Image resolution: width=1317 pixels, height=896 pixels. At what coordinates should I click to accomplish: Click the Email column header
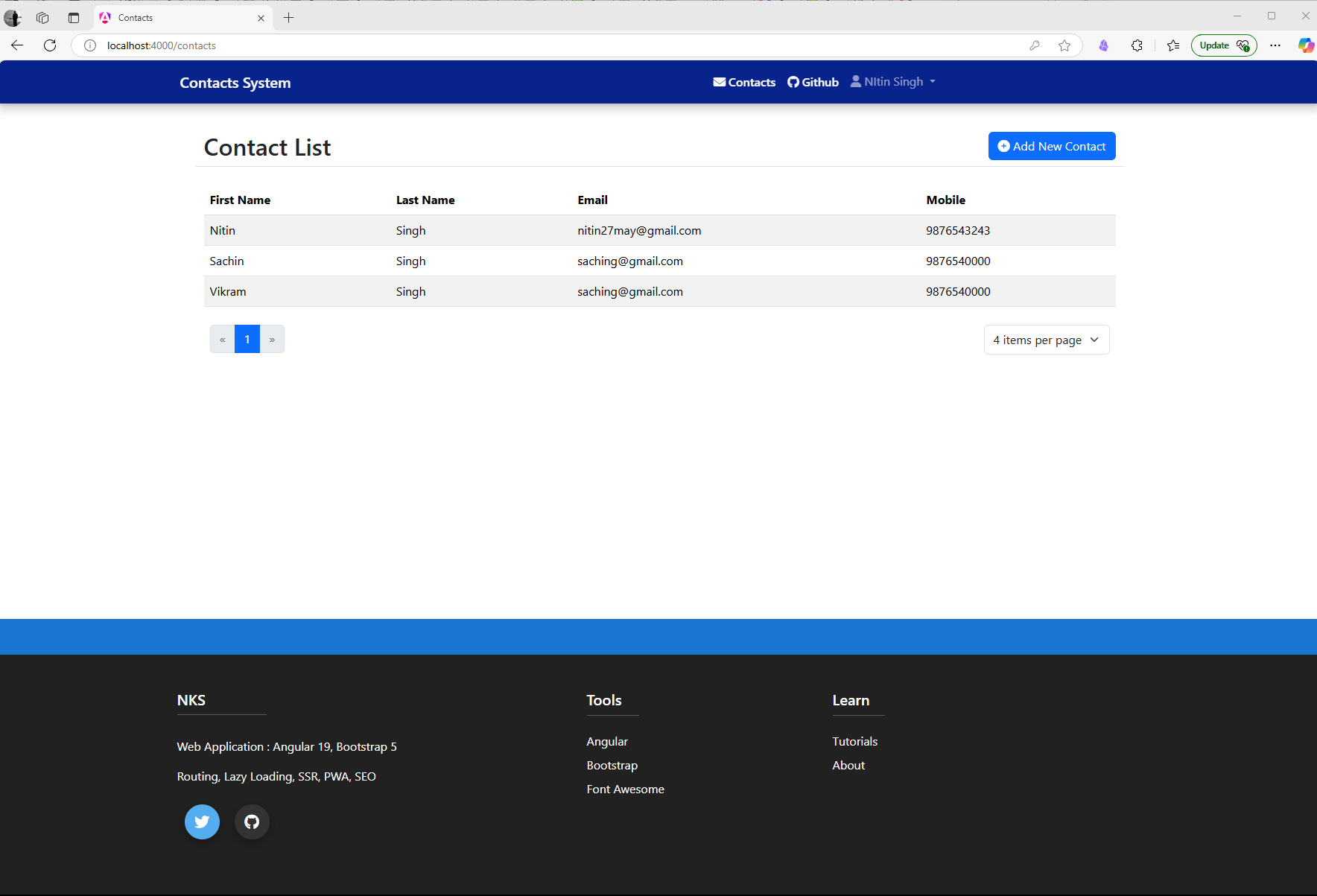pyautogui.click(x=593, y=200)
